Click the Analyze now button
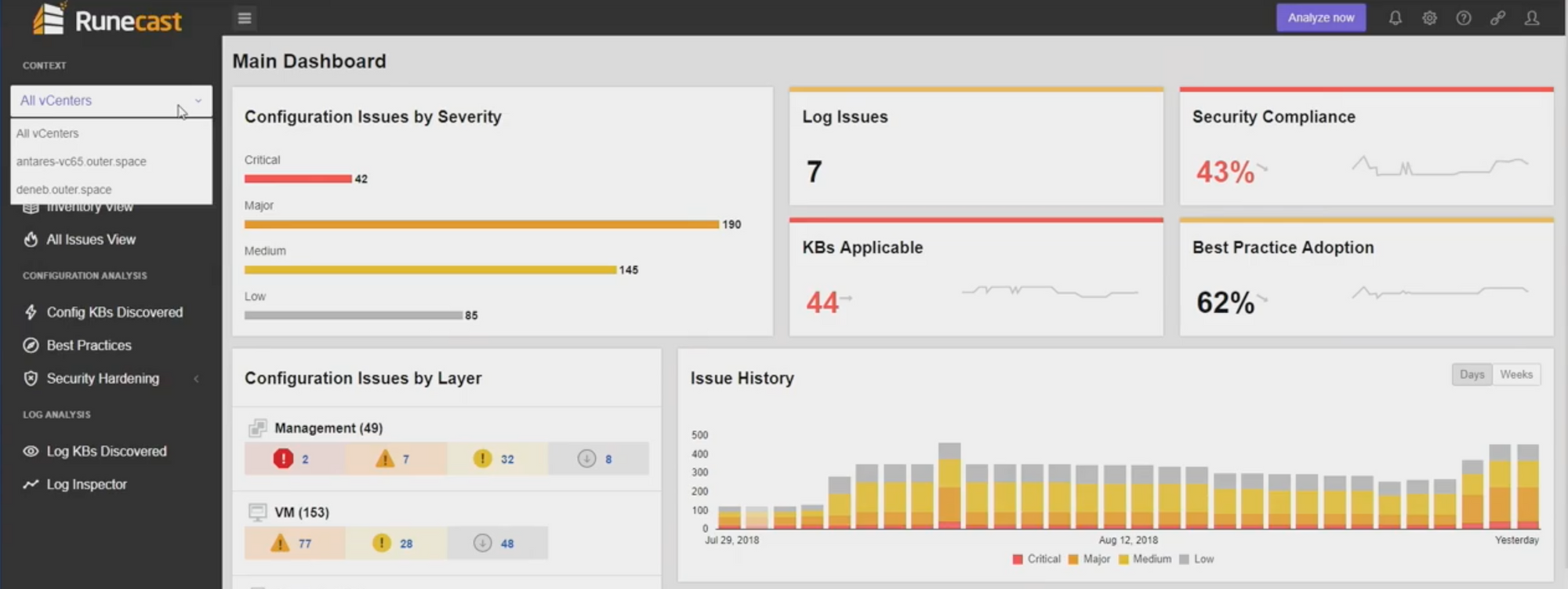 [1321, 18]
